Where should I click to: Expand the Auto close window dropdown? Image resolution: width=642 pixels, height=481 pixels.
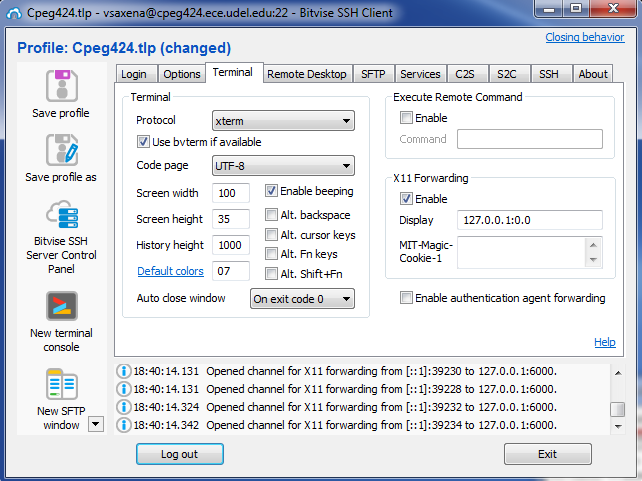pyautogui.click(x=301, y=298)
